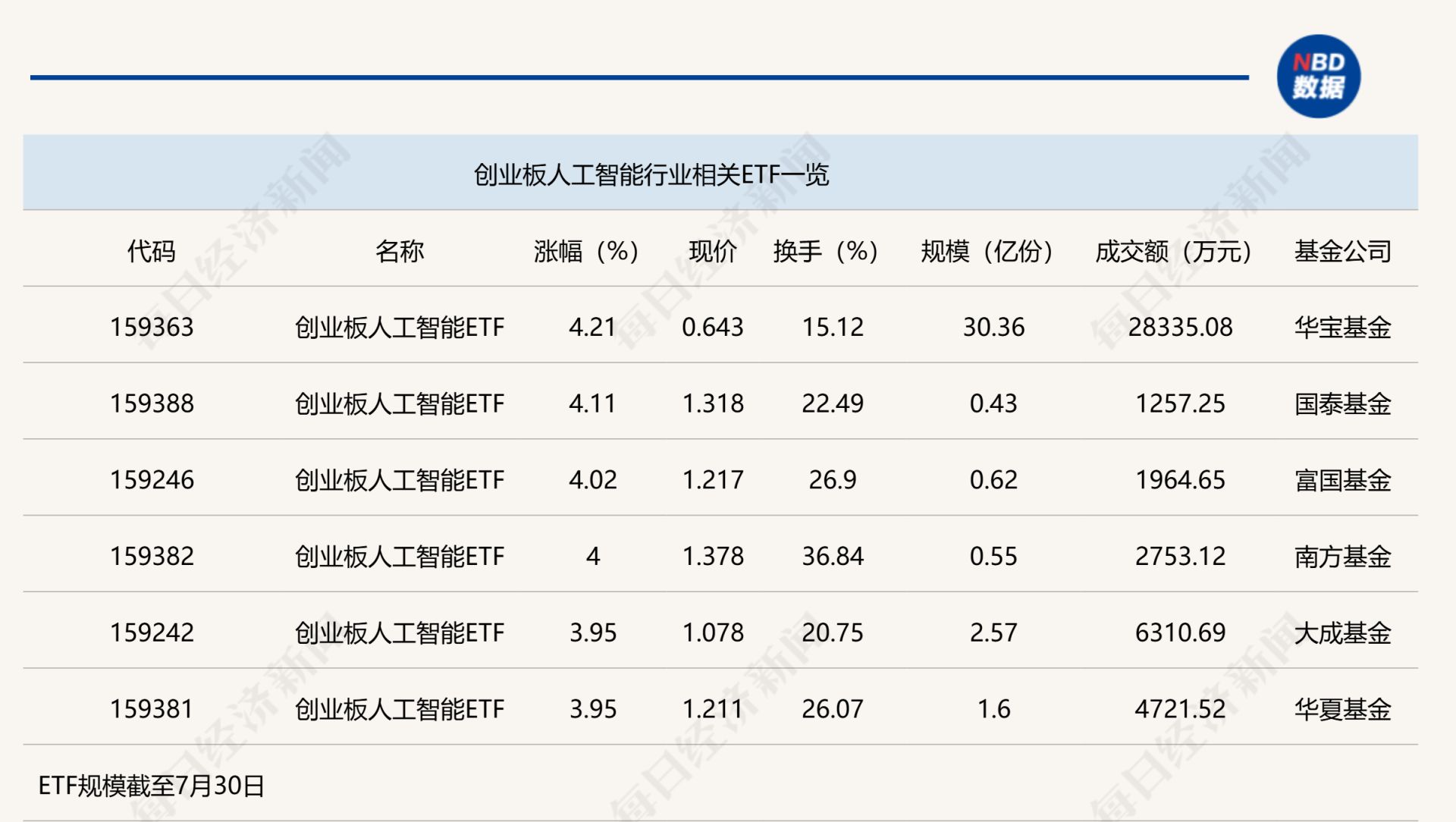Select ETF code 159246 row
1456x822 pixels.
click(x=152, y=480)
